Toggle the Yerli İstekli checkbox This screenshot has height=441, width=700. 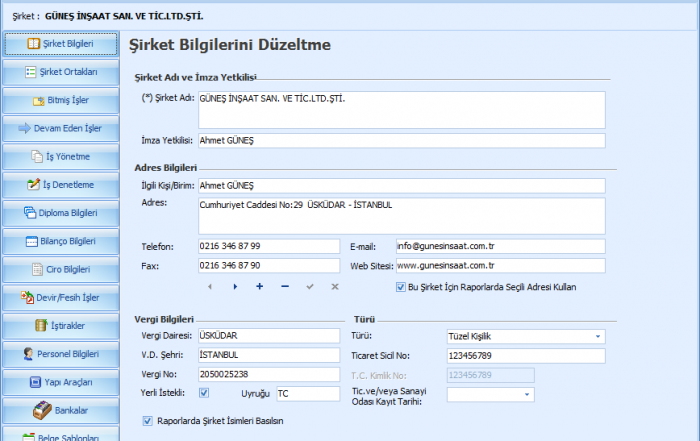pyautogui.click(x=205, y=393)
